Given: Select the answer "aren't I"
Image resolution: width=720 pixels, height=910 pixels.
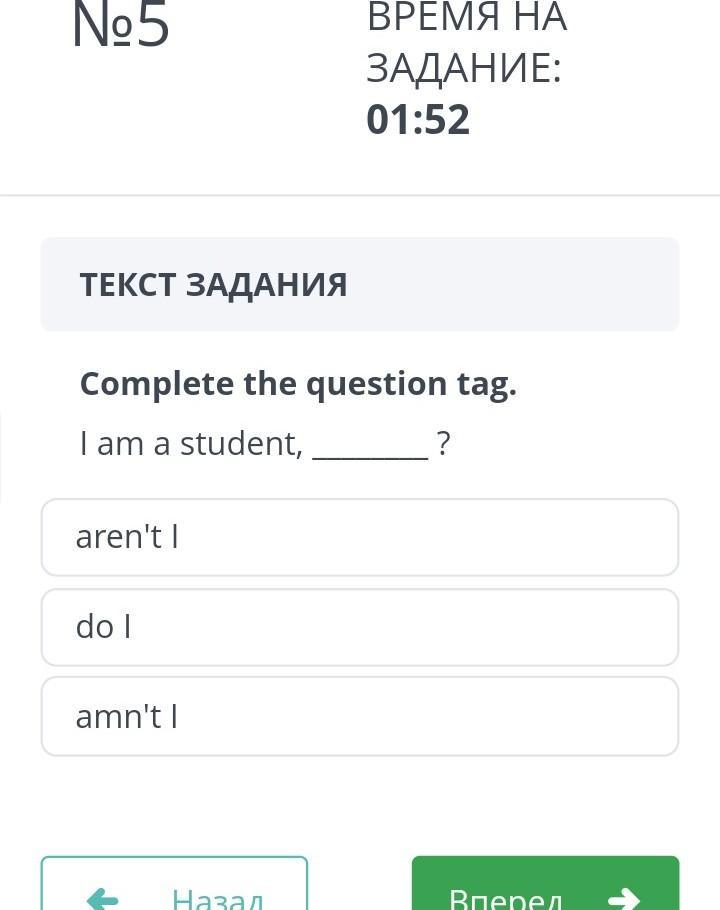Looking at the screenshot, I should point(359,537).
